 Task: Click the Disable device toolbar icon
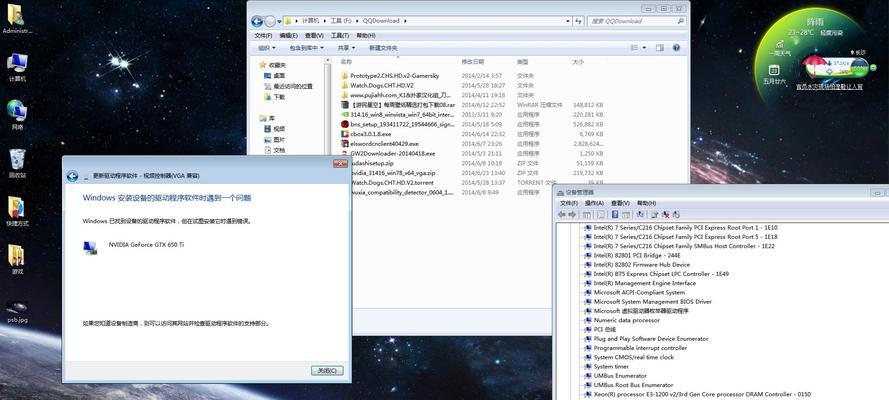(676, 215)
